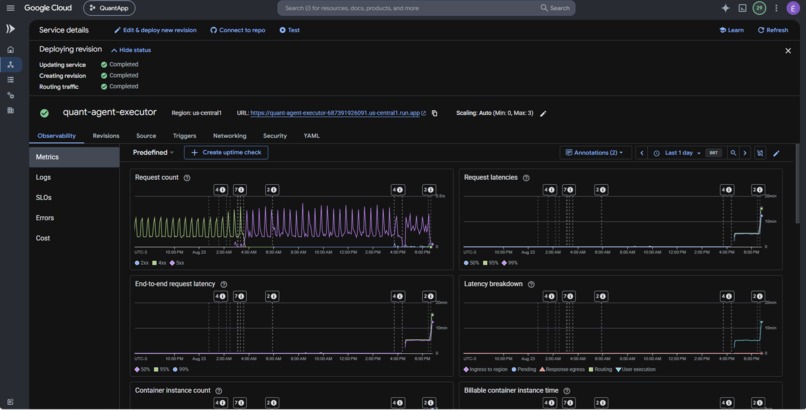This screenshot has height=410, width=806.
Task: Show help for Latency breakdown chart
Action: click(x=531, y=284)
